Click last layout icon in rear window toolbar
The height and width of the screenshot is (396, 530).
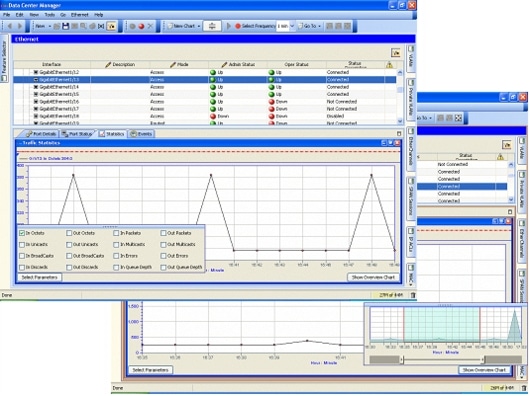coord(458,118)
